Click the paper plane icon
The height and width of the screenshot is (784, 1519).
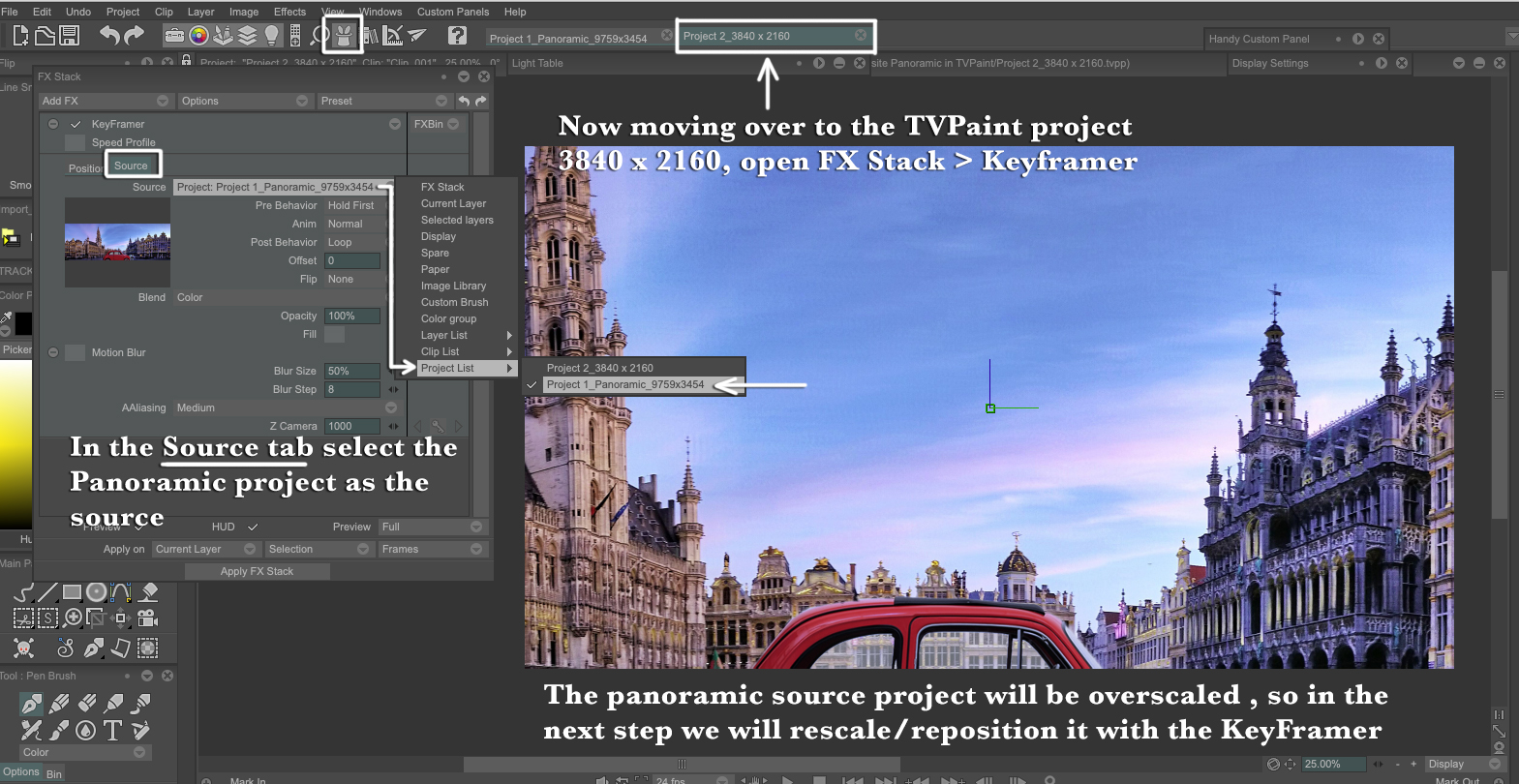(x=417, y=36)
